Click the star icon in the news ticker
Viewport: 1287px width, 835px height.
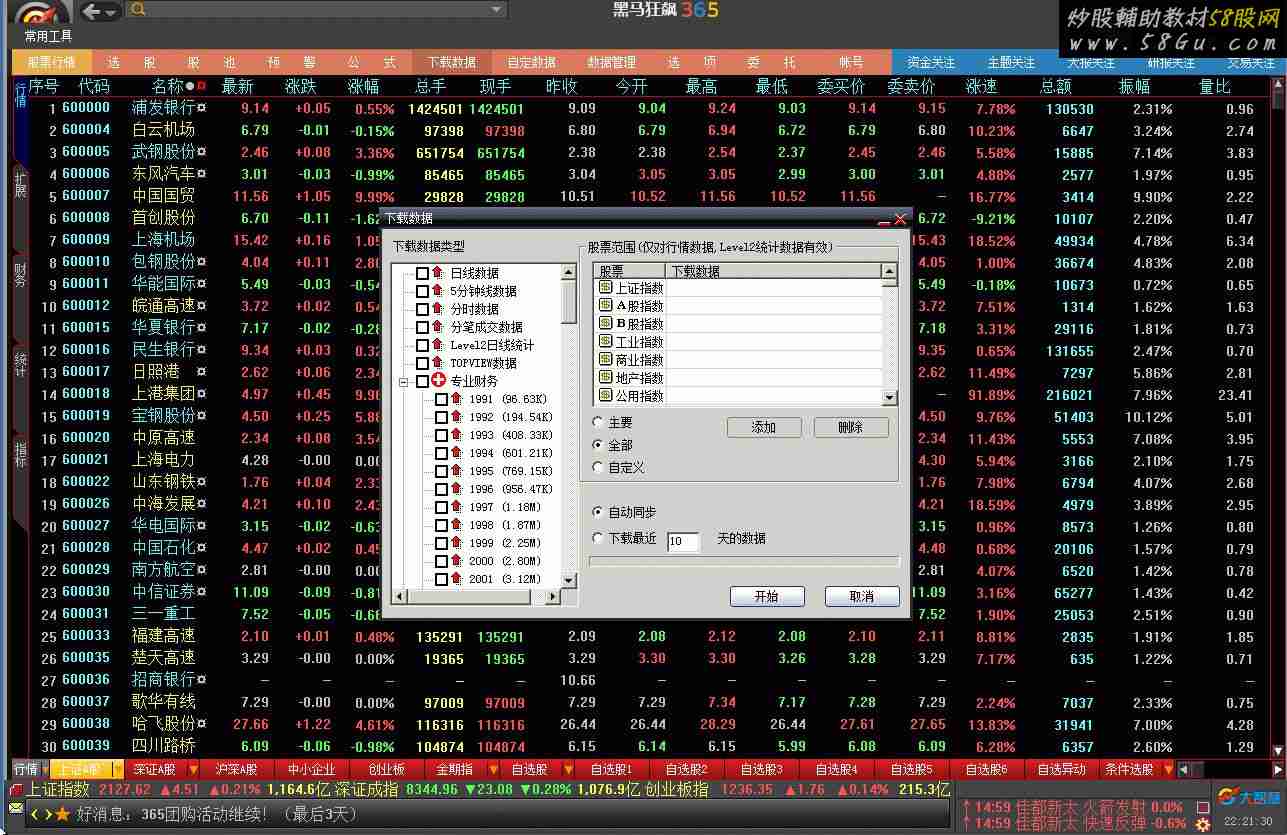[x=63, y=815]
